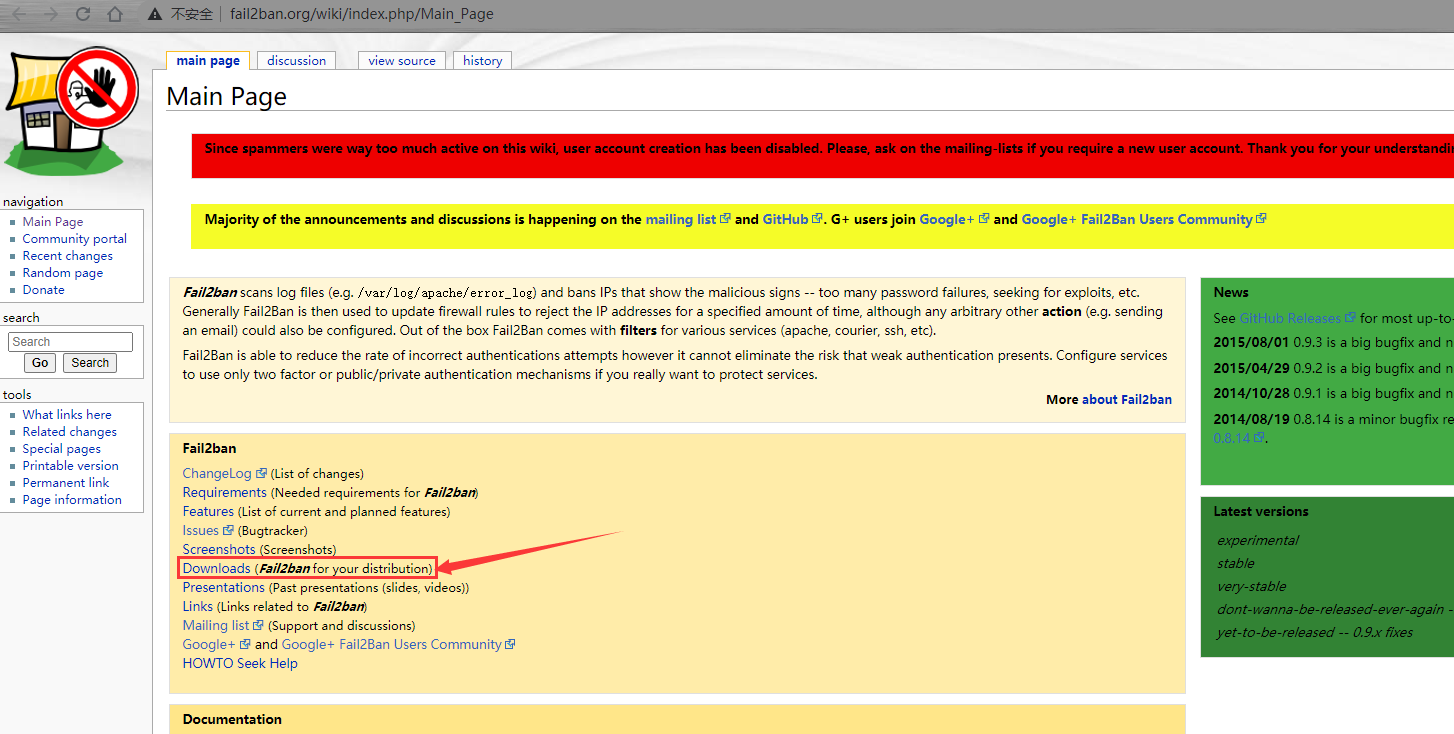The image size is (1454, 734).
Task: Open the Requirements link
Action: tap(225, 492)
